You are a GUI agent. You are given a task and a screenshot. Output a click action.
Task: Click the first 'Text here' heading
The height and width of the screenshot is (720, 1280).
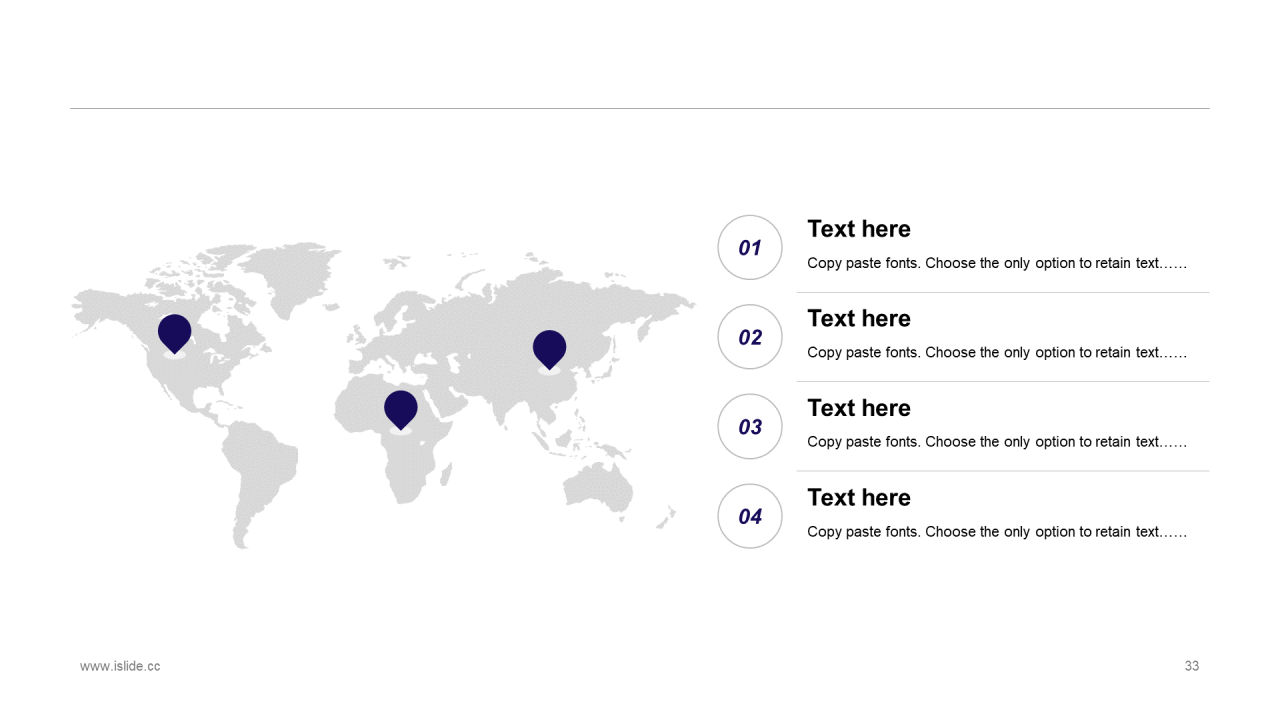click(x=859, y=229)
